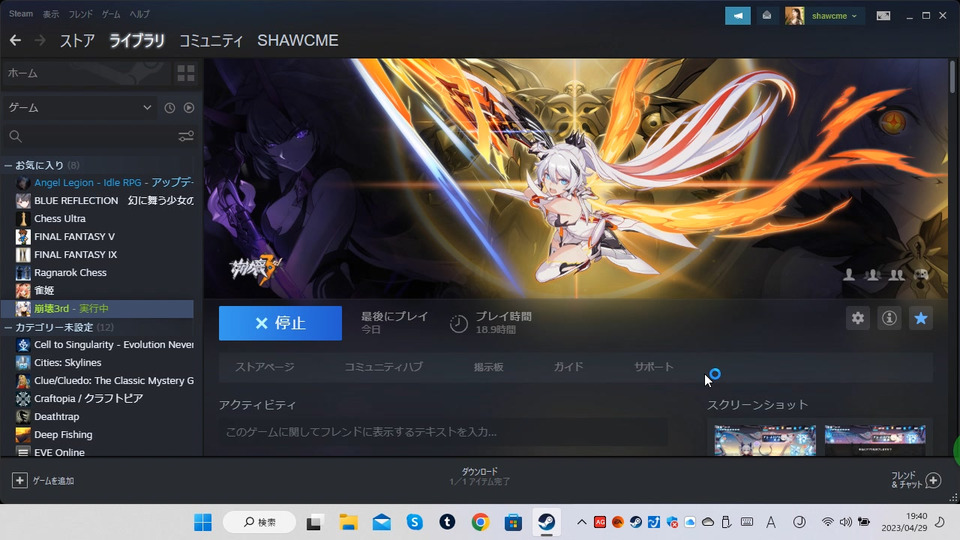This screenshot has height=540, width=960.
Task: Show hidden system tray icons
Action: click(582, 522)
